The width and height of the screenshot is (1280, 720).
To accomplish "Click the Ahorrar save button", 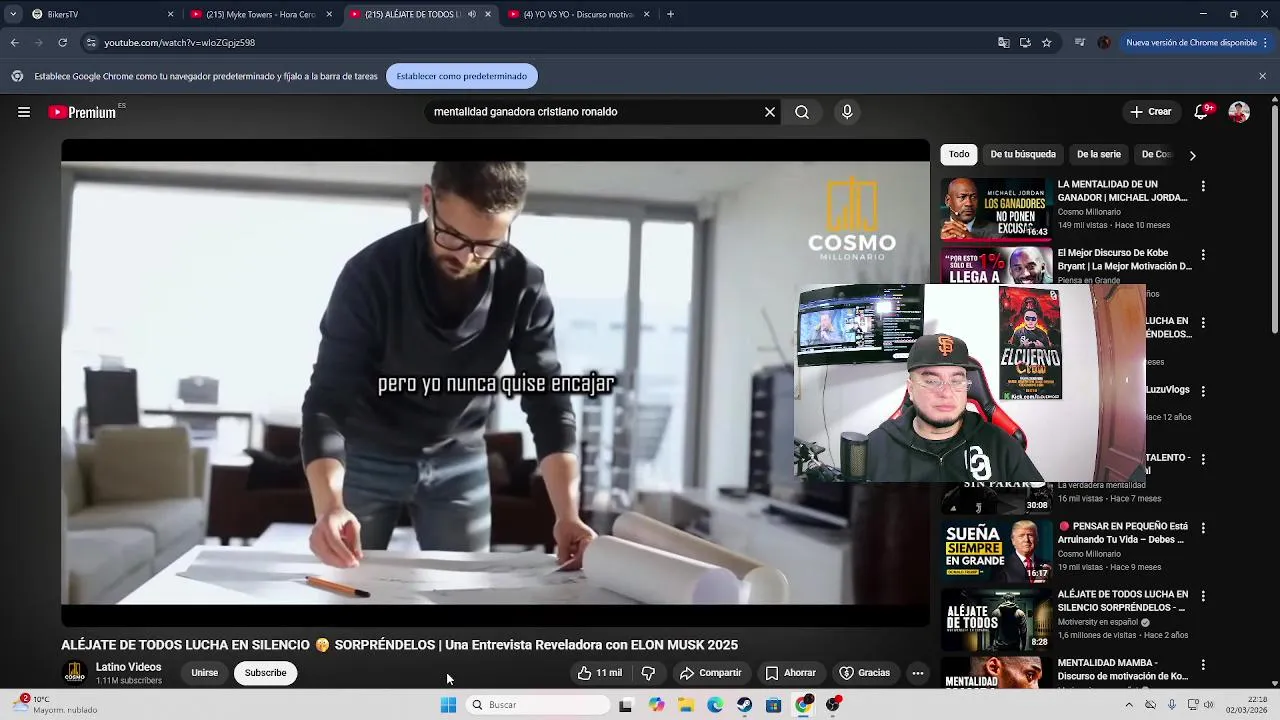I will click(x=791, y=673).
